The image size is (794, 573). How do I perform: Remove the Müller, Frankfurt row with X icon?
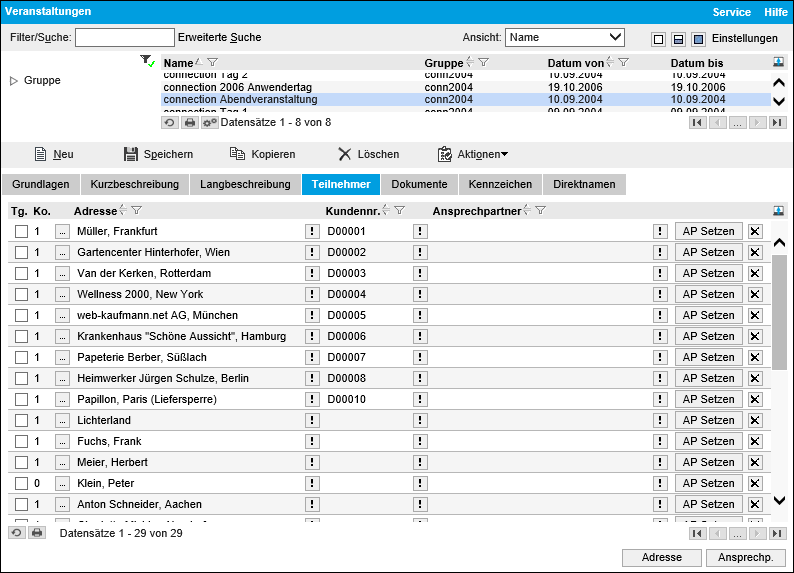point(755,231)
